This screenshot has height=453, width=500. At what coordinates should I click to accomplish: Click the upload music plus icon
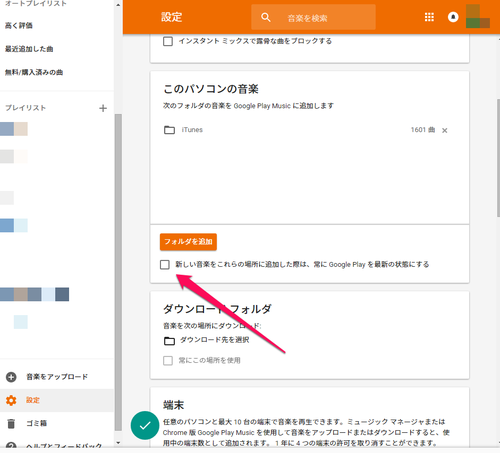(x=11, y=377)
